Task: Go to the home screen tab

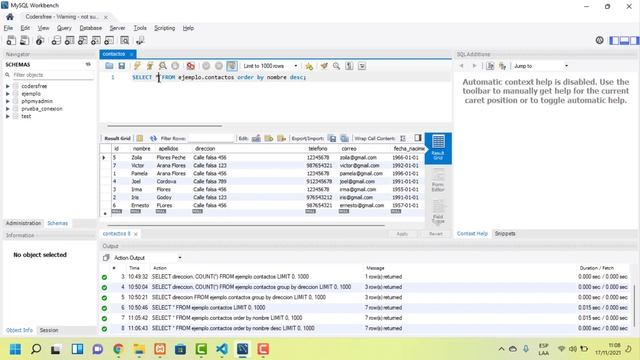Action: point(10,17)
